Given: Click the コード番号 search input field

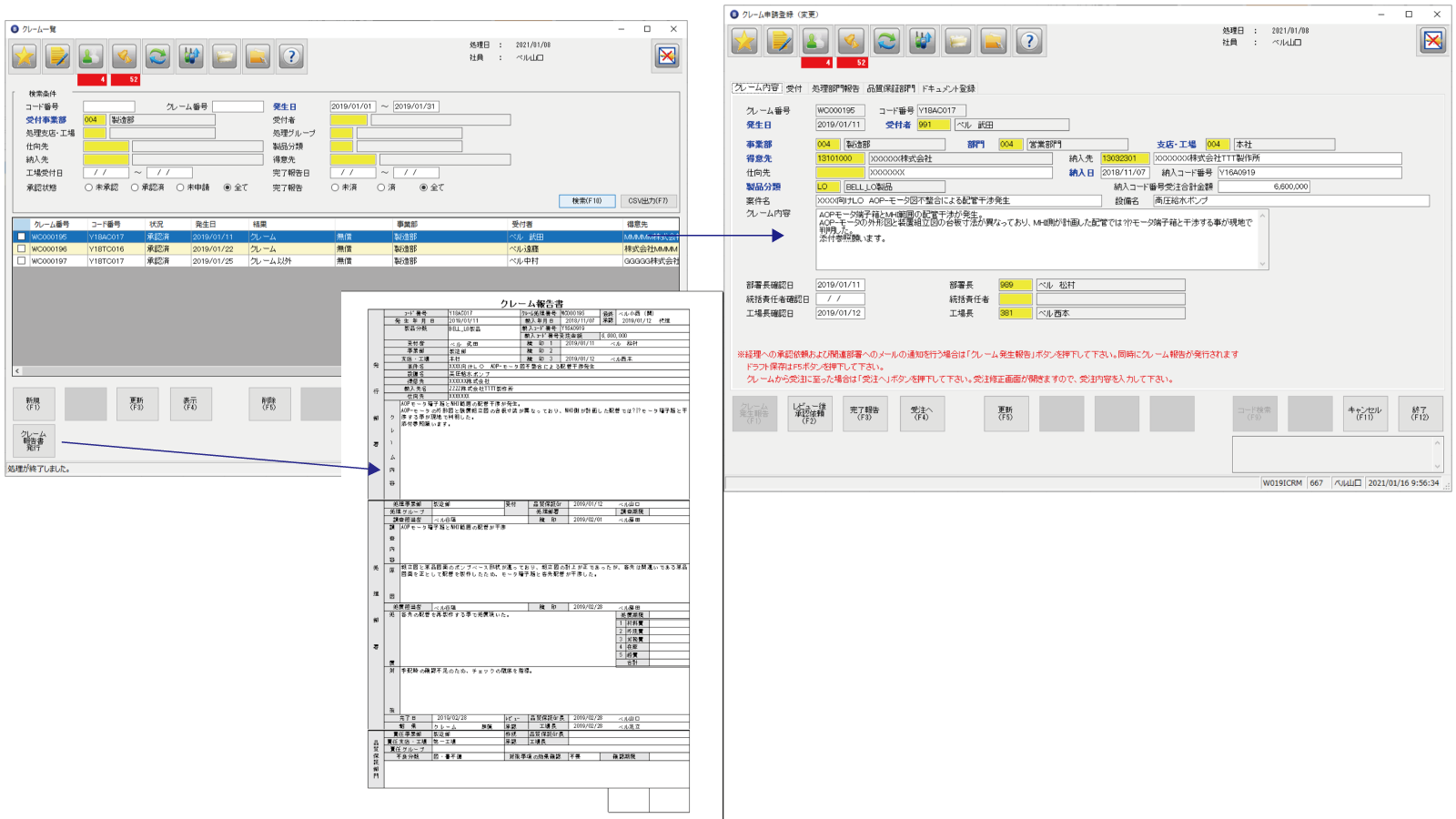Looking at the screenshot, I should click(x=108, y=106).
